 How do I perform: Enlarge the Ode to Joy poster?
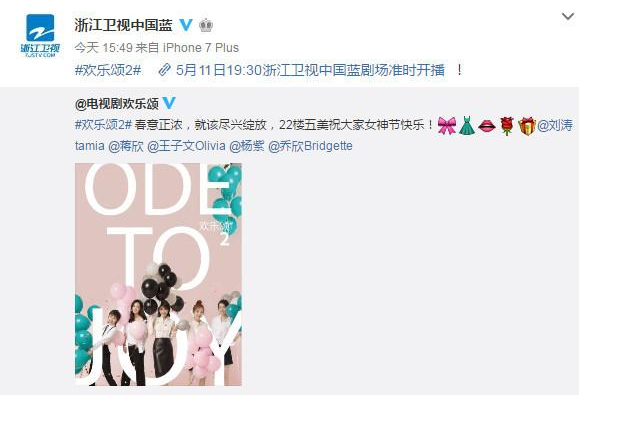[158, 275]
